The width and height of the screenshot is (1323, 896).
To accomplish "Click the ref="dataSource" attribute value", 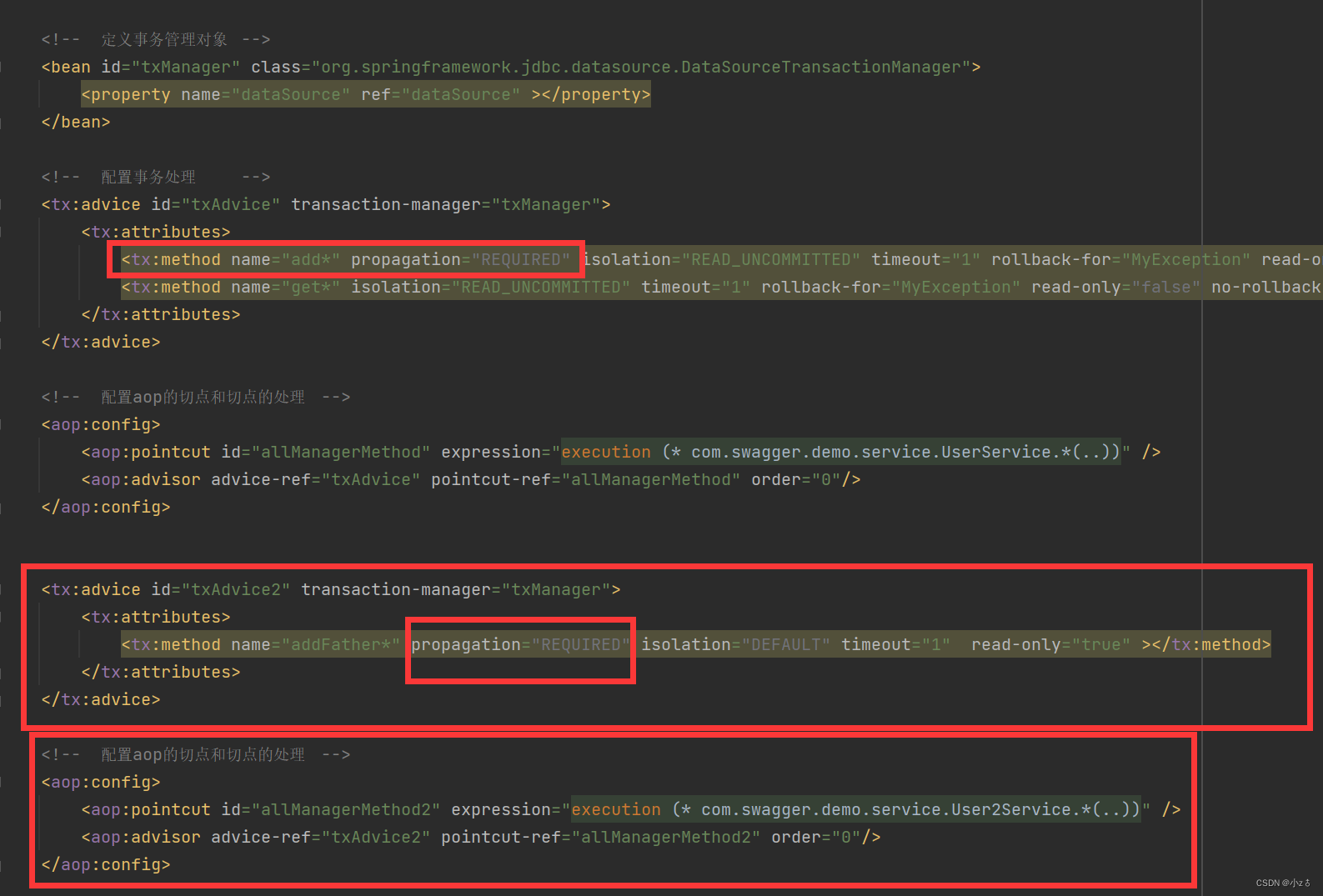I will [441, 94].
